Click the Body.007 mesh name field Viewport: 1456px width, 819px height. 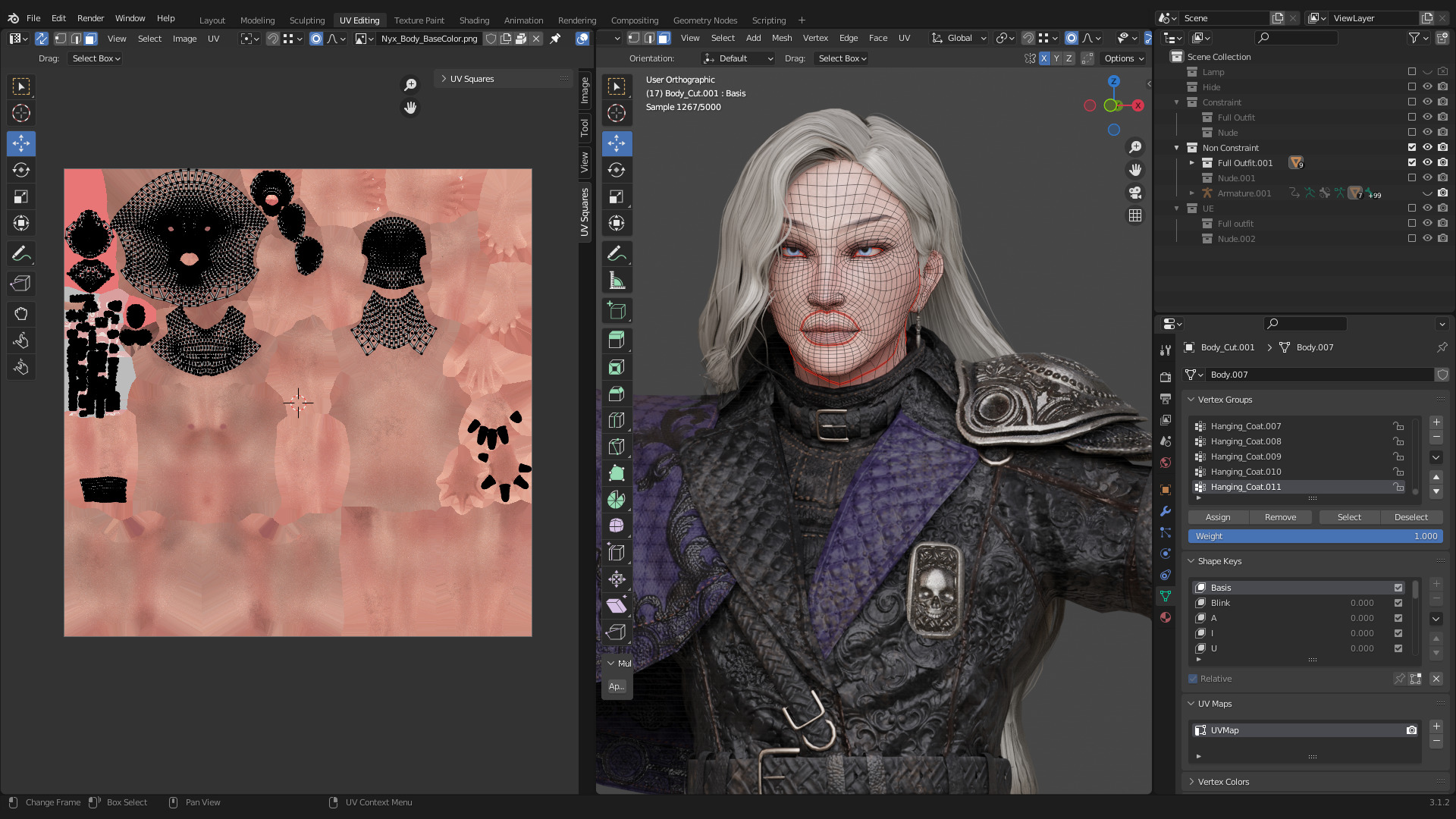coord(1319,375)
